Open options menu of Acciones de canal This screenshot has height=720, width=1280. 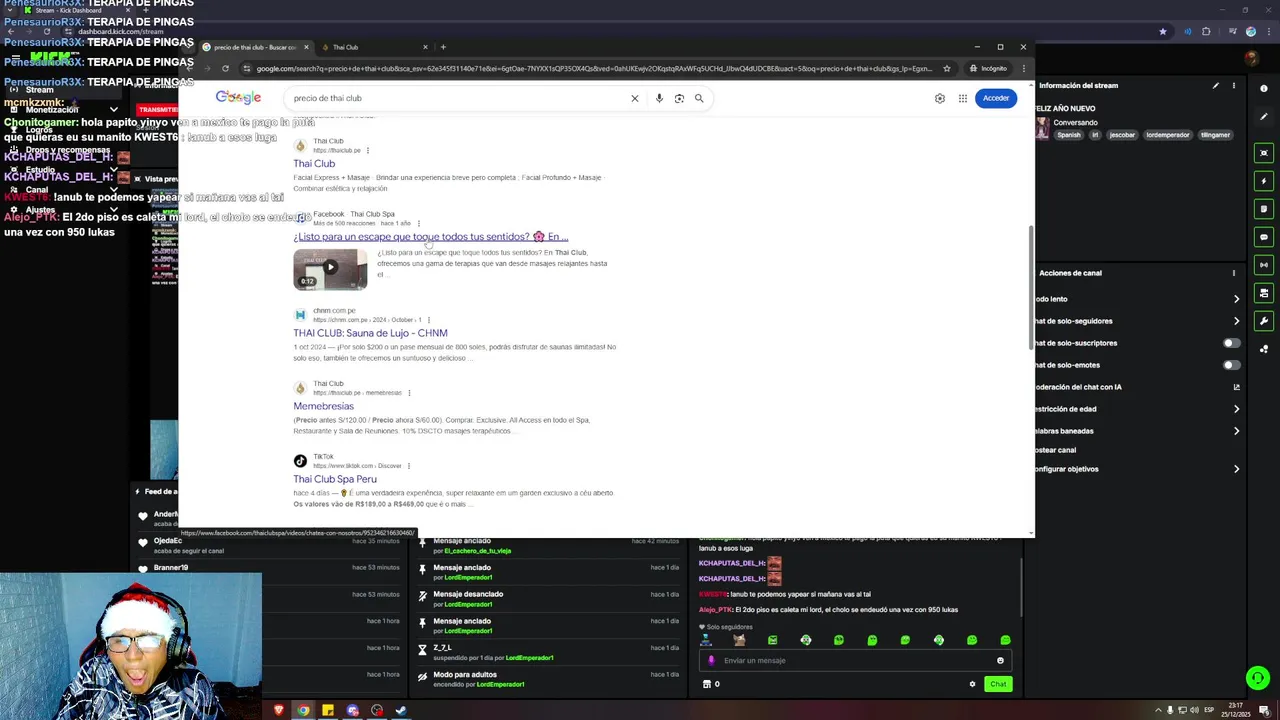[x=1234, y=273]
